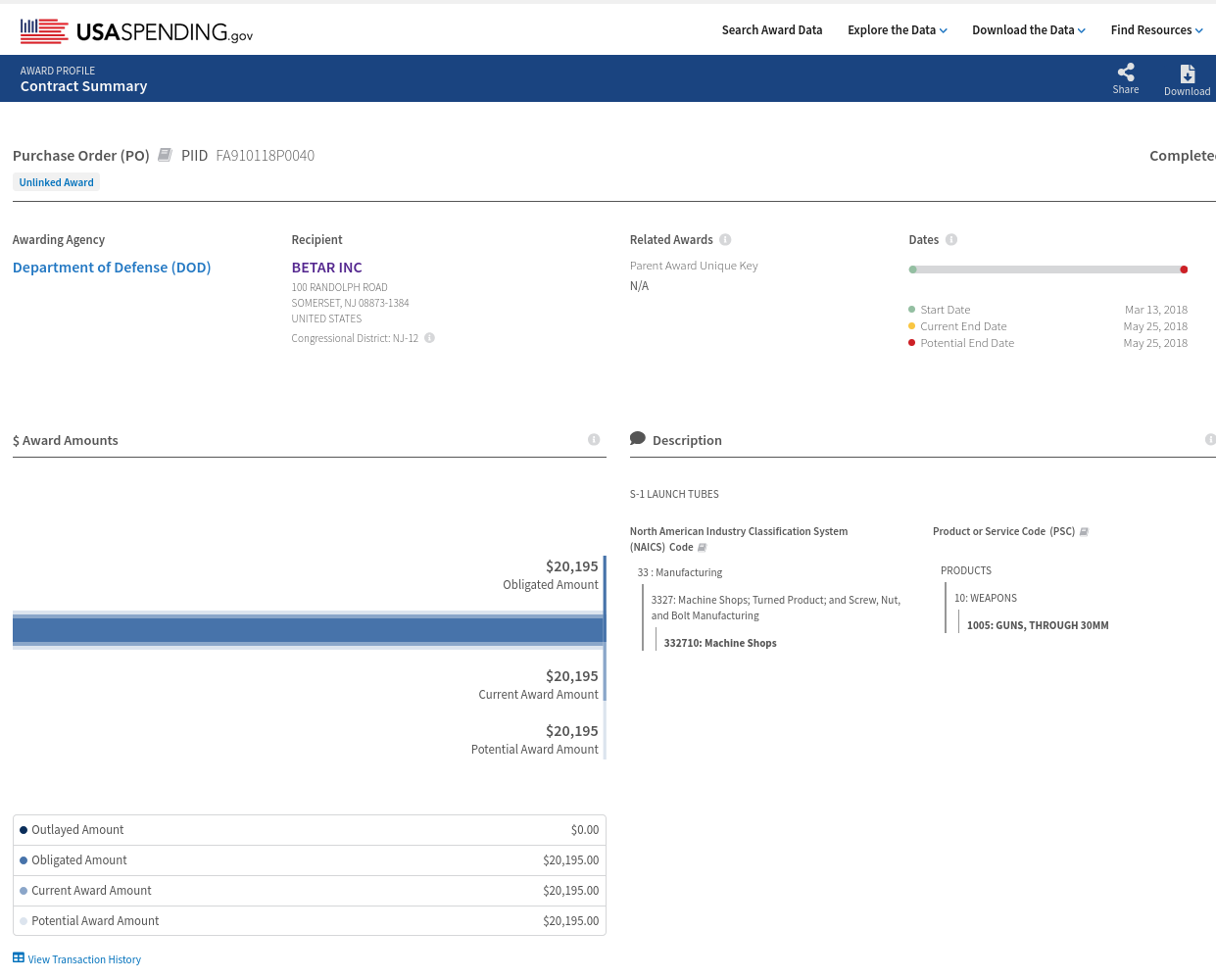1216x980 pixels.
Task: Click the Description speech bubble icon
Action: pyautogui.click(x=638, y=439)
